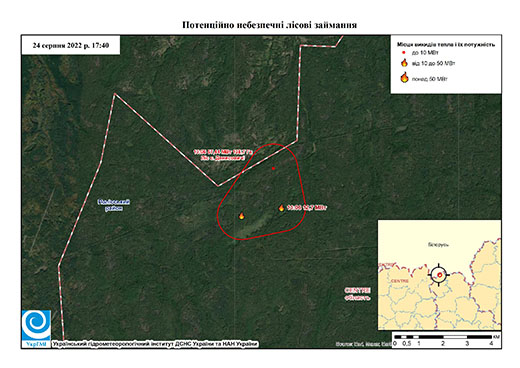Image resolution: width=520 pixels, height=368 pixels.
Task: Click the small red dot hotspot inside the outline
Action: click(273, 169)
